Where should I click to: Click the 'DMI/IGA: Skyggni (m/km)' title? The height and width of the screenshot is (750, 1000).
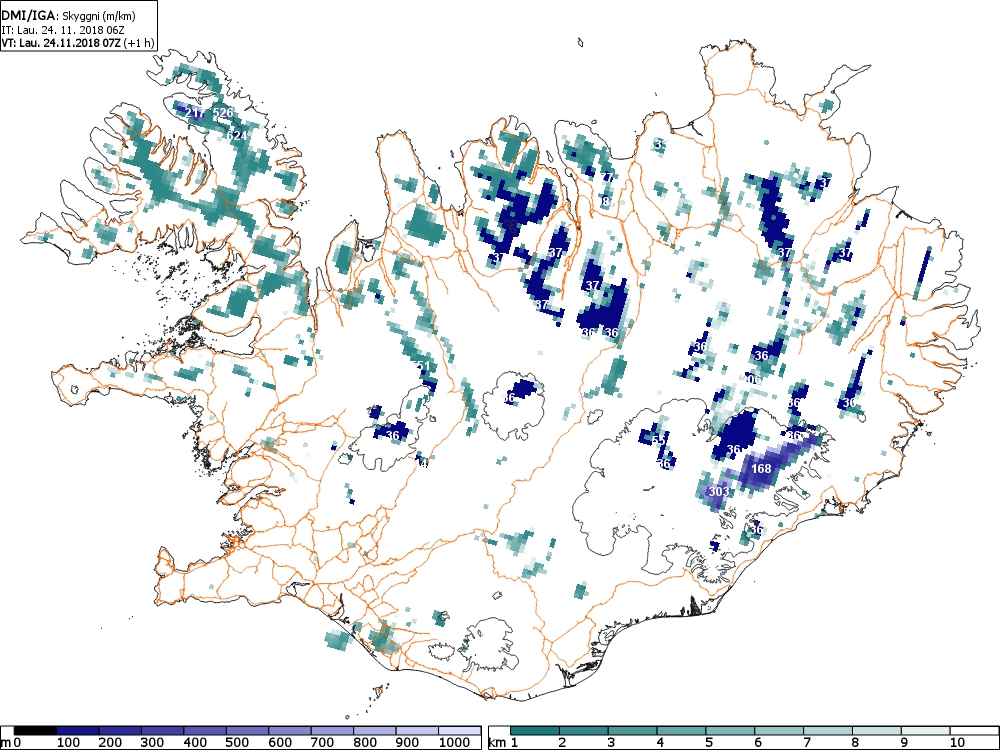point(68,17)
